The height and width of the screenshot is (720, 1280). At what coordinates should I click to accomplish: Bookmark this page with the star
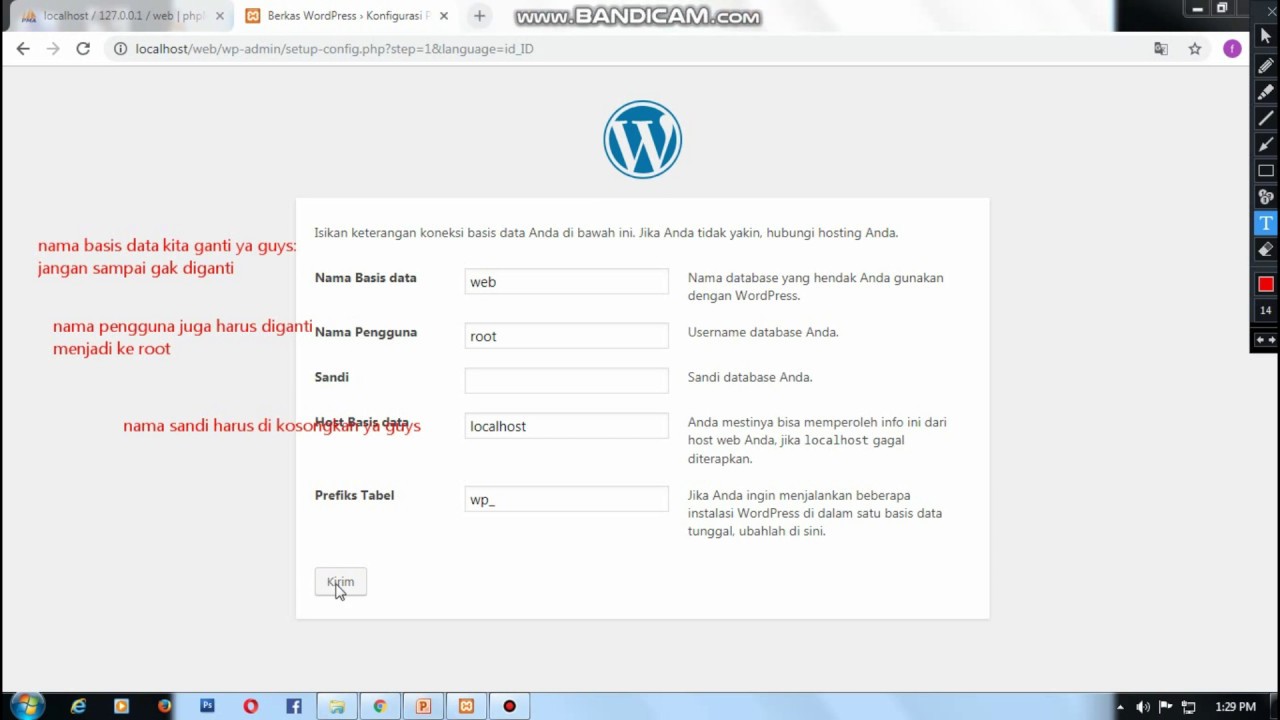(1194, 48)
